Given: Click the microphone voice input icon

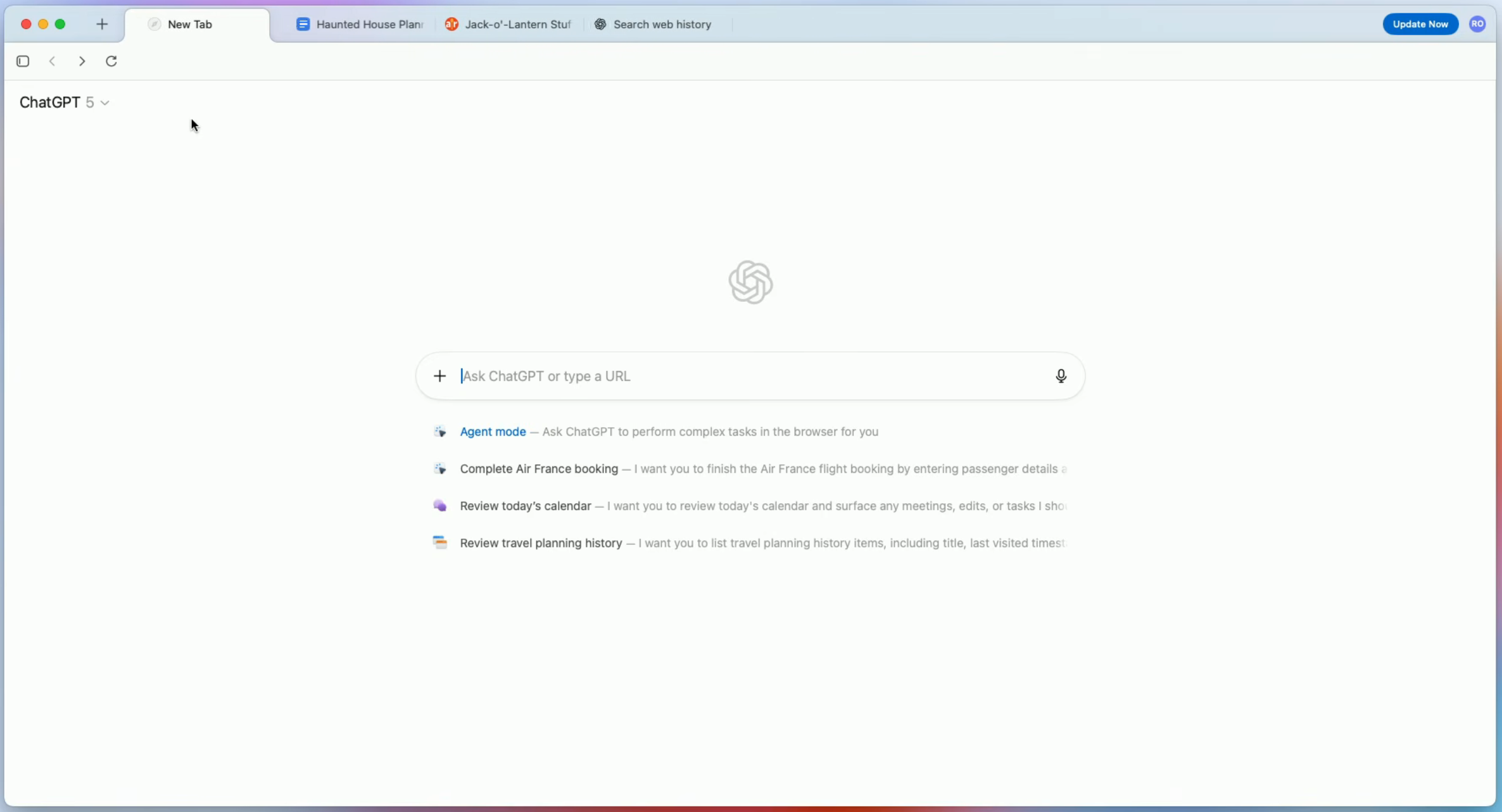Looking at the screenshot, I should coord(1061,376).
